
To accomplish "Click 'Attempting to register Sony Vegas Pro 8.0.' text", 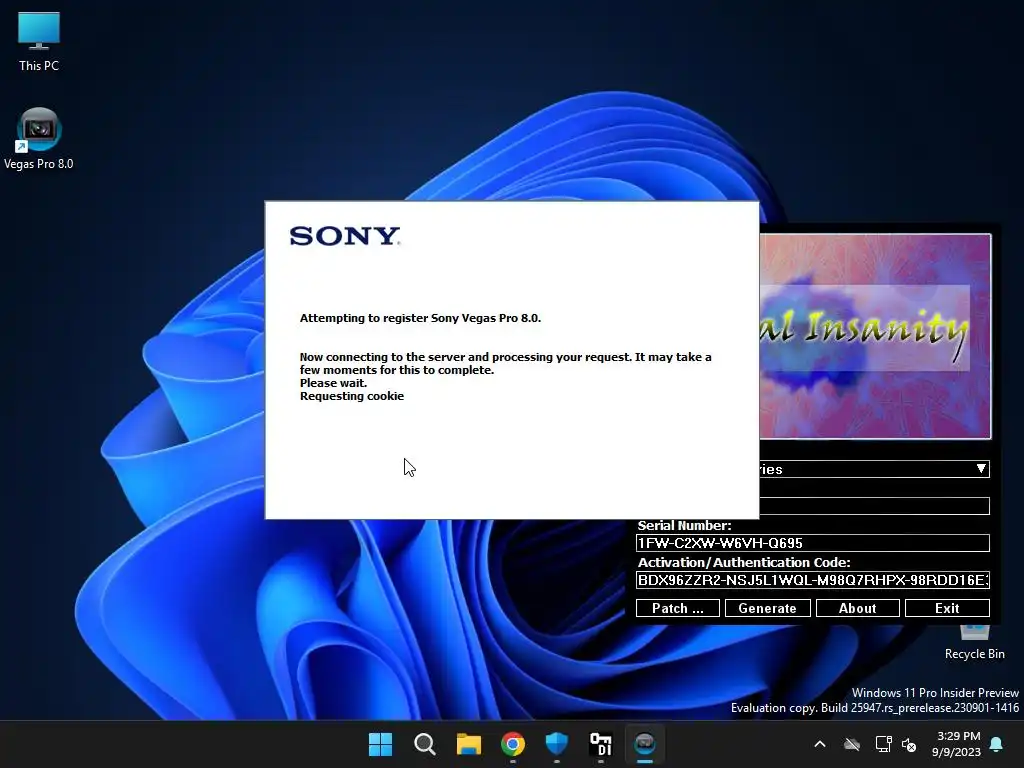I will pyautogui.click(x=421, y=318).
